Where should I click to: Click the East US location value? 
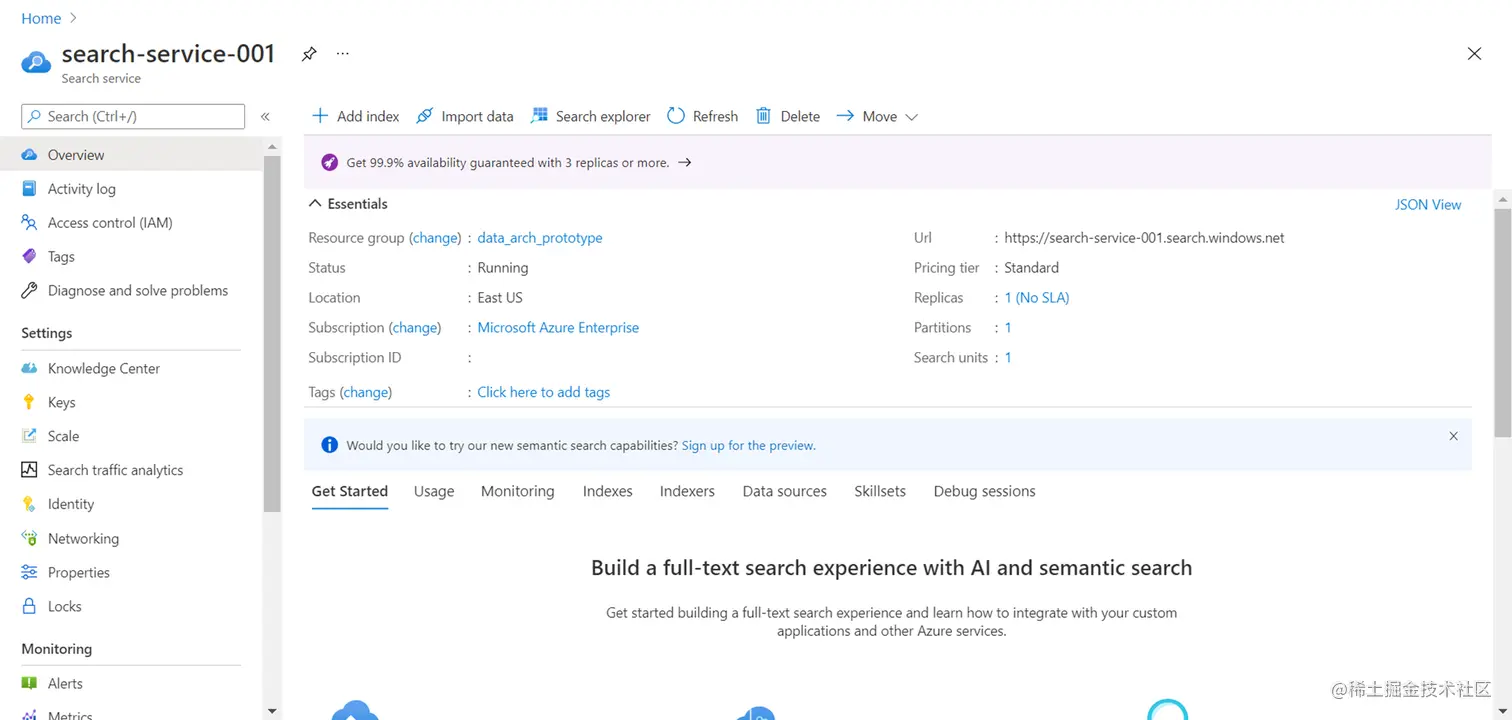(500, 297)
